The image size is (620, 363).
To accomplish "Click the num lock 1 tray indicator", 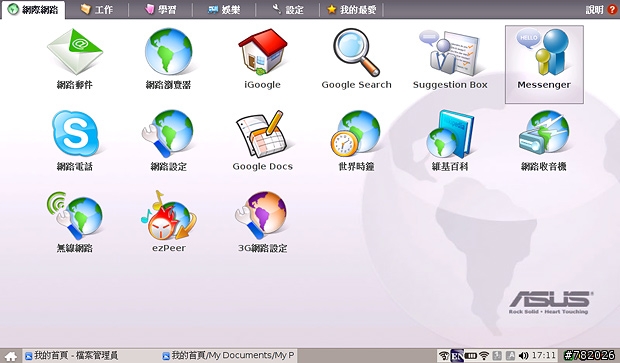I will 497,355.
